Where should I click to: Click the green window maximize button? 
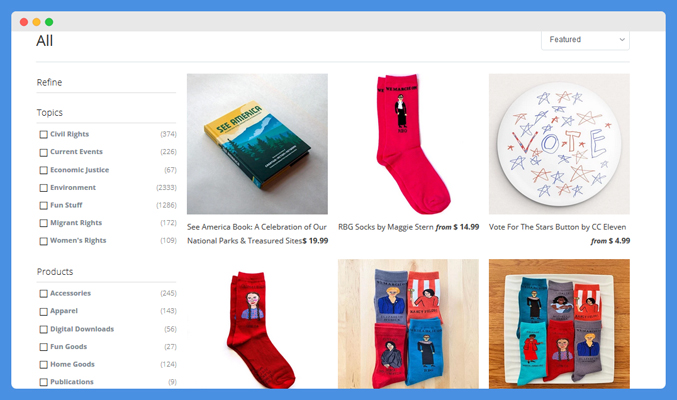(x=49, y=22)
